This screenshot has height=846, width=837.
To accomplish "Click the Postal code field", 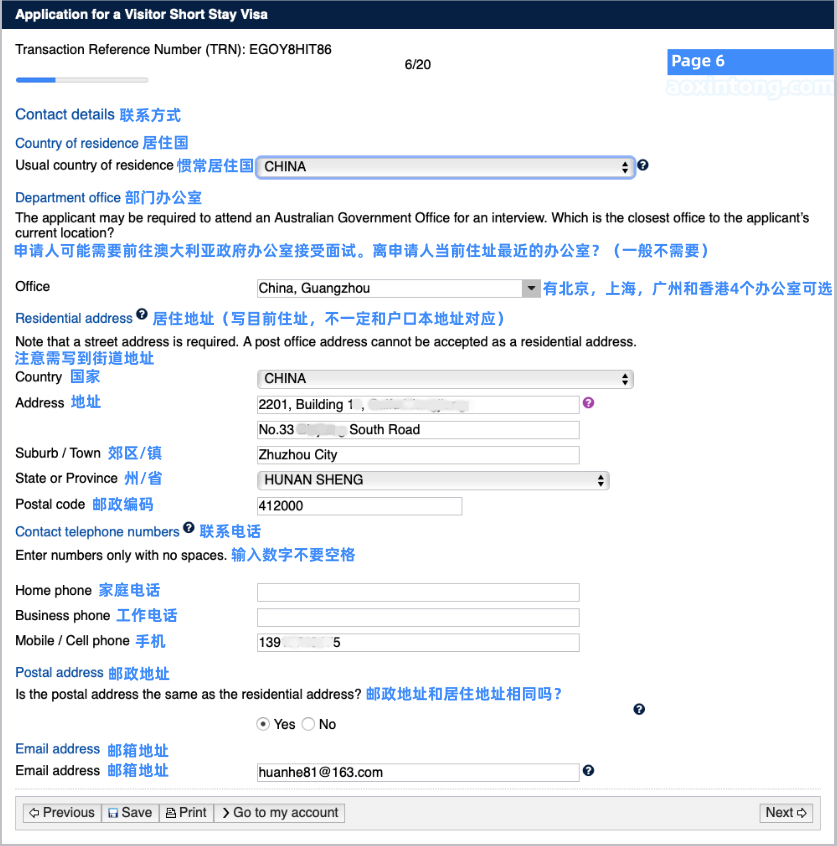I will (359, 506).
